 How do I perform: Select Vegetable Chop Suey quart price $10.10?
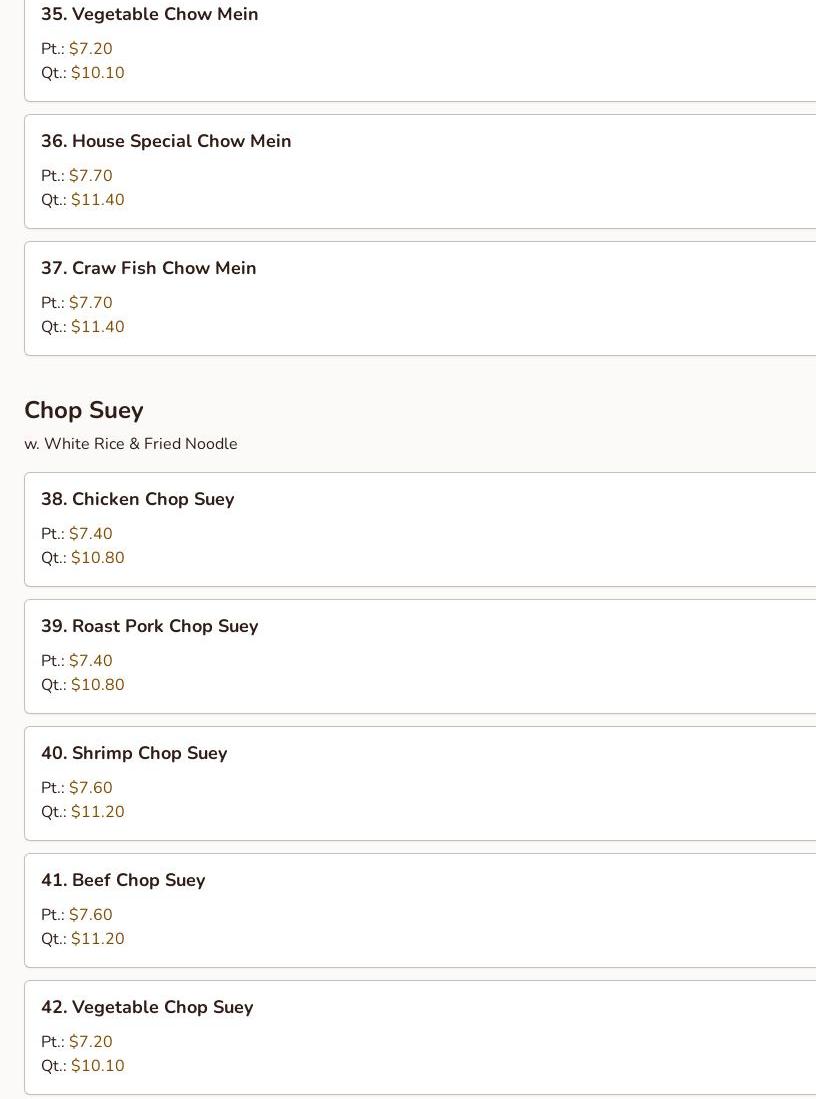(98, 1066)
